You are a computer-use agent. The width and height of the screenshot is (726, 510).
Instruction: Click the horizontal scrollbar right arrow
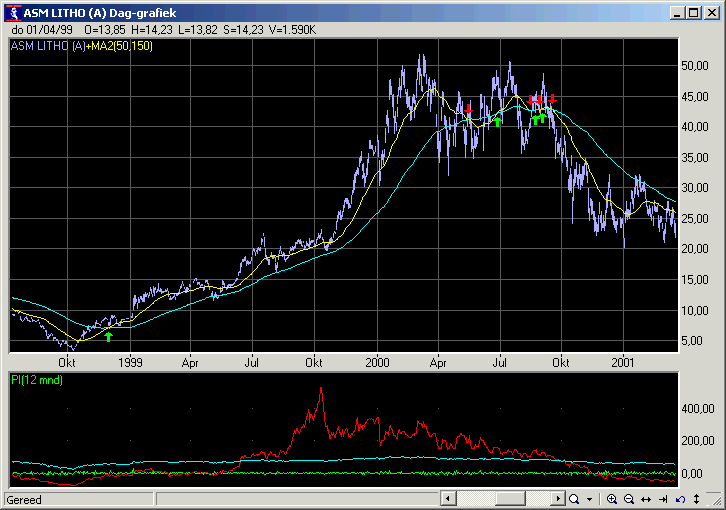[x=558, y=499]
